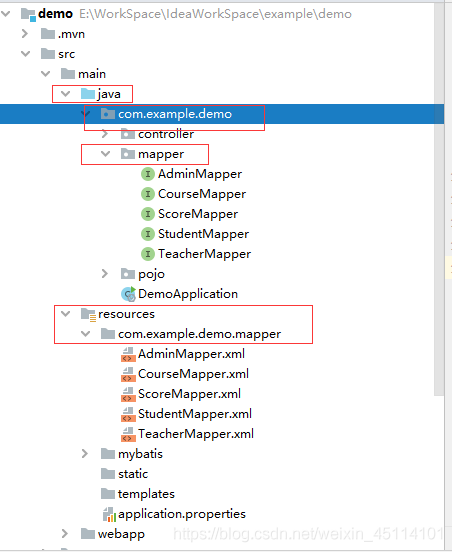452x552 pixels.
Task: Click the ScoreMapper.xml file icon
Action: coord(128,394)
